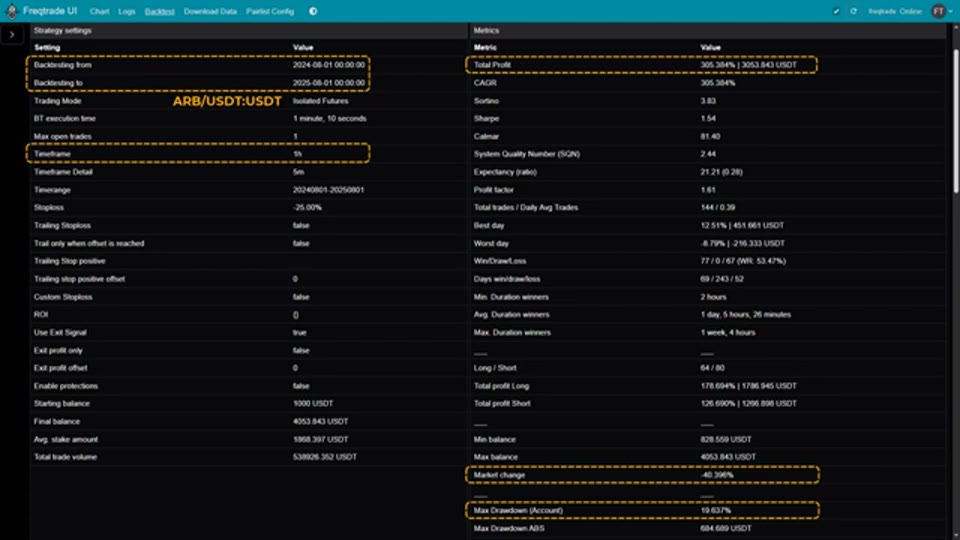
Task: Select Min balance 828.559 USDT
Action: pos(726,440)
